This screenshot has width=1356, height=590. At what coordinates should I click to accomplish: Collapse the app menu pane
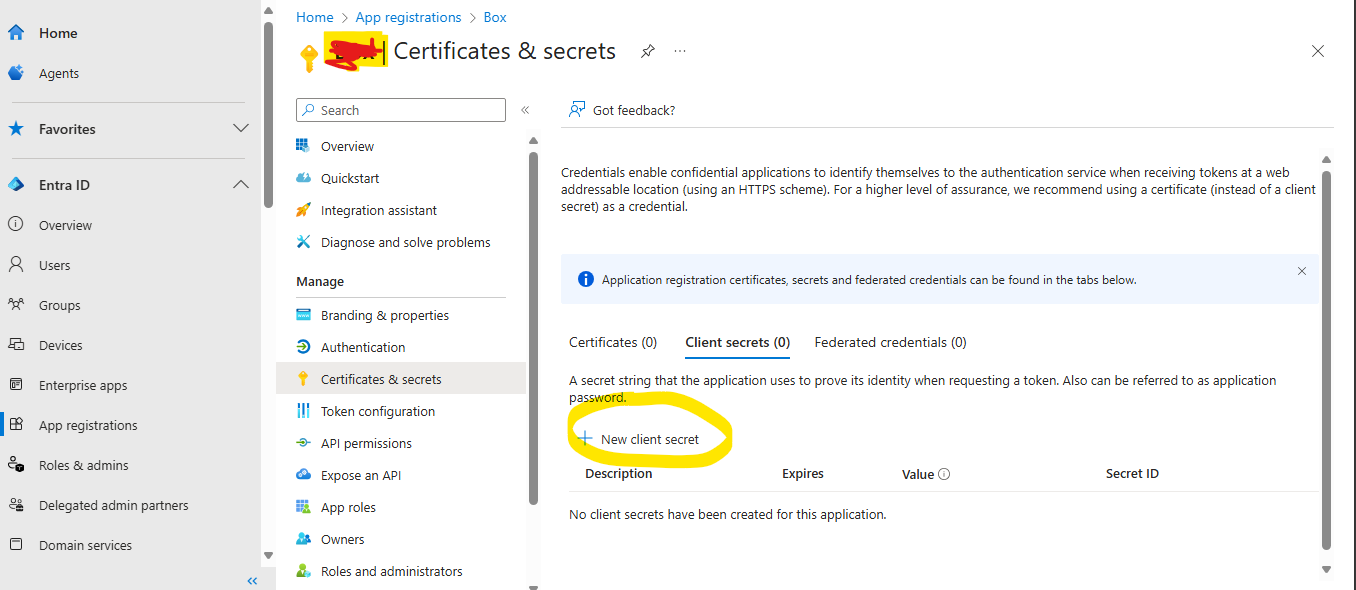pos(525,110)
